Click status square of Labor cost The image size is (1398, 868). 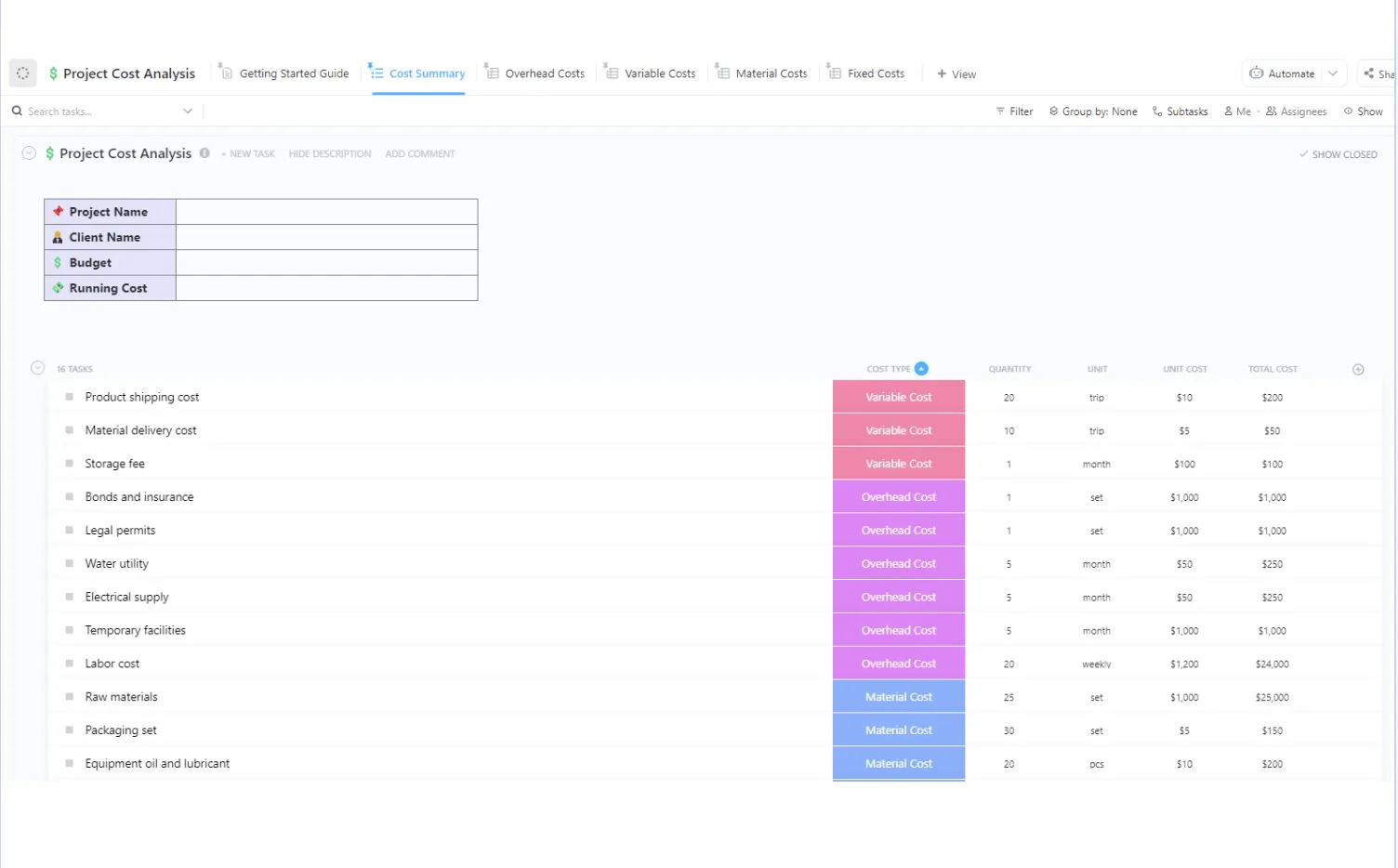point(69,664)
